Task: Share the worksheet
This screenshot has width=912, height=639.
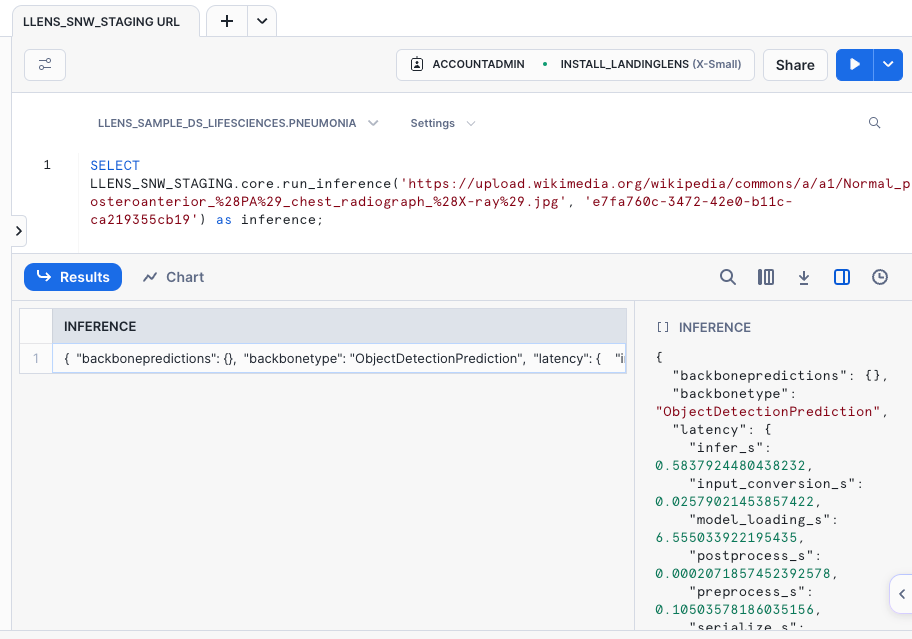Action: 794,64
